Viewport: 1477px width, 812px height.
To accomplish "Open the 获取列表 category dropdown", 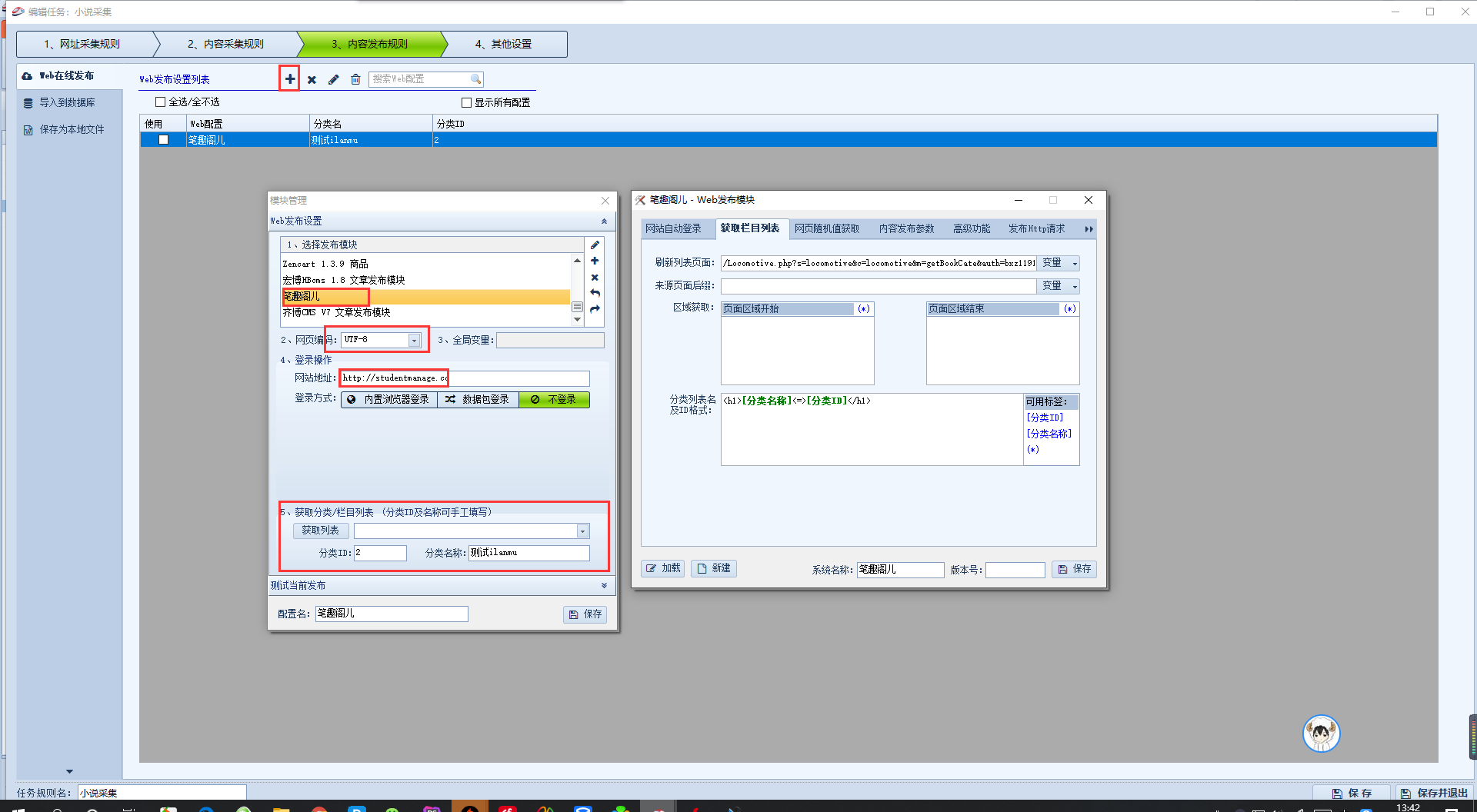I will (582, 531).
